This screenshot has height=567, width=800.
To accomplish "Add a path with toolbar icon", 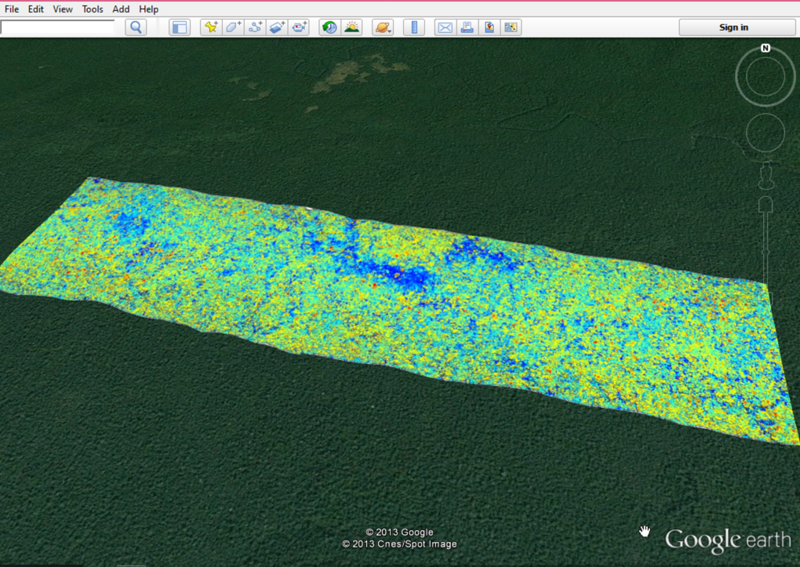I will [x=256, y=27].
